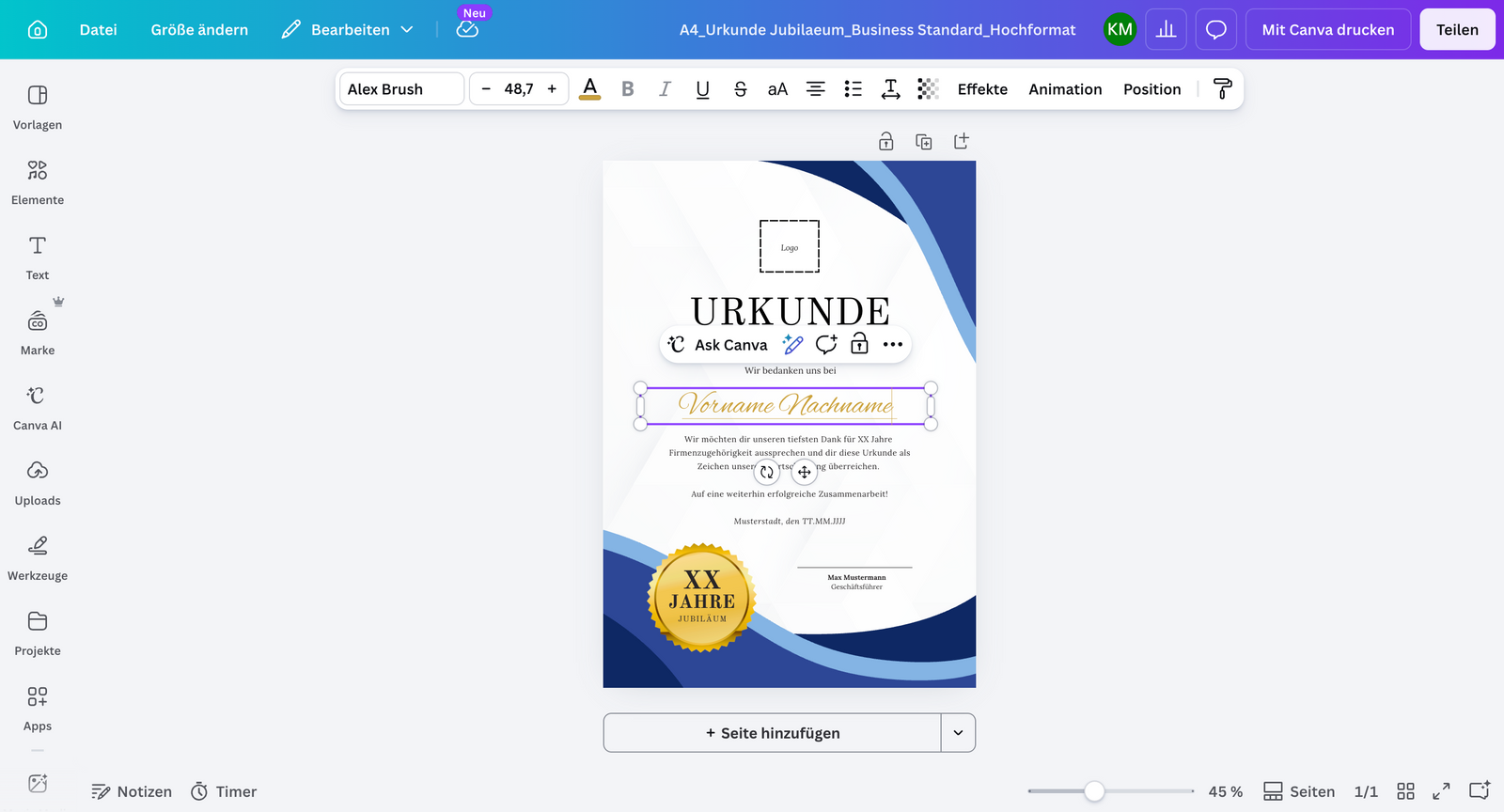The height and width of the screenshot is (812, 1504).
Task: Open the Text sidebar panel
Action: pyautogui.click(x=38, y=258)
